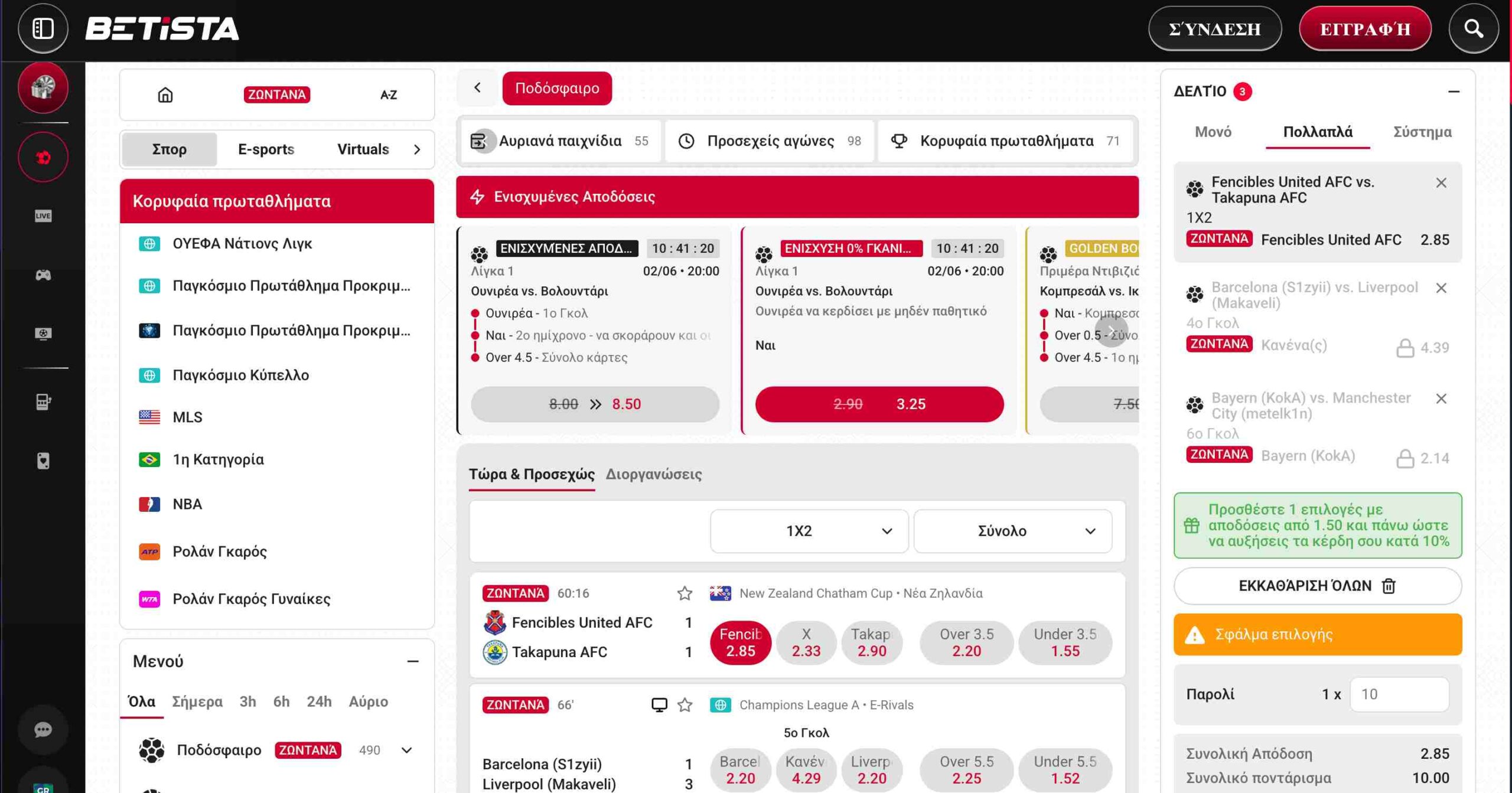Toggle Under 5.5 at 1.52 odds
1512x793 pixels.
(1065, 770)
